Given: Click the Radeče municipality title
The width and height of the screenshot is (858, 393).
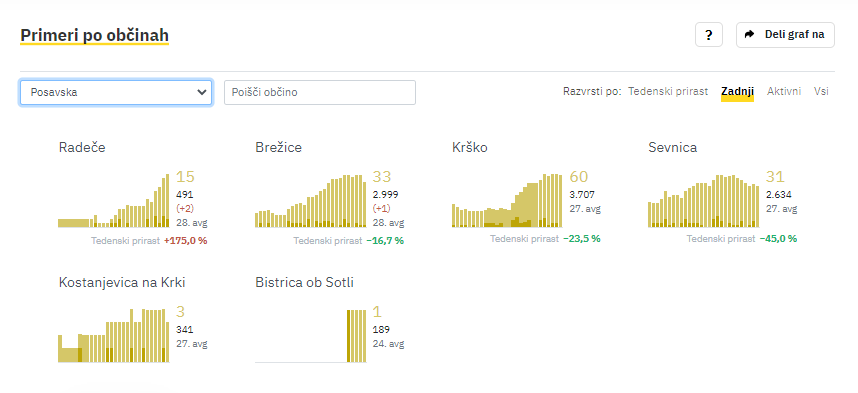Looking at the screenshot, I should click(x=82, y=147).
